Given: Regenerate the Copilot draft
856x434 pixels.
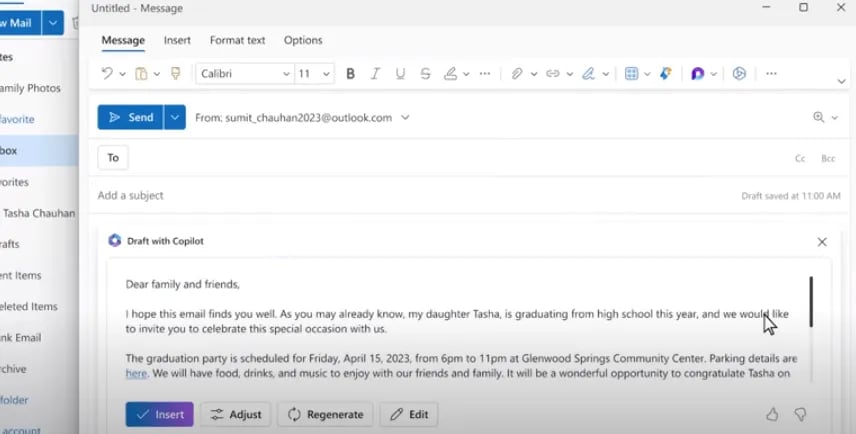Looking at the screenshot, I should 325,414.
